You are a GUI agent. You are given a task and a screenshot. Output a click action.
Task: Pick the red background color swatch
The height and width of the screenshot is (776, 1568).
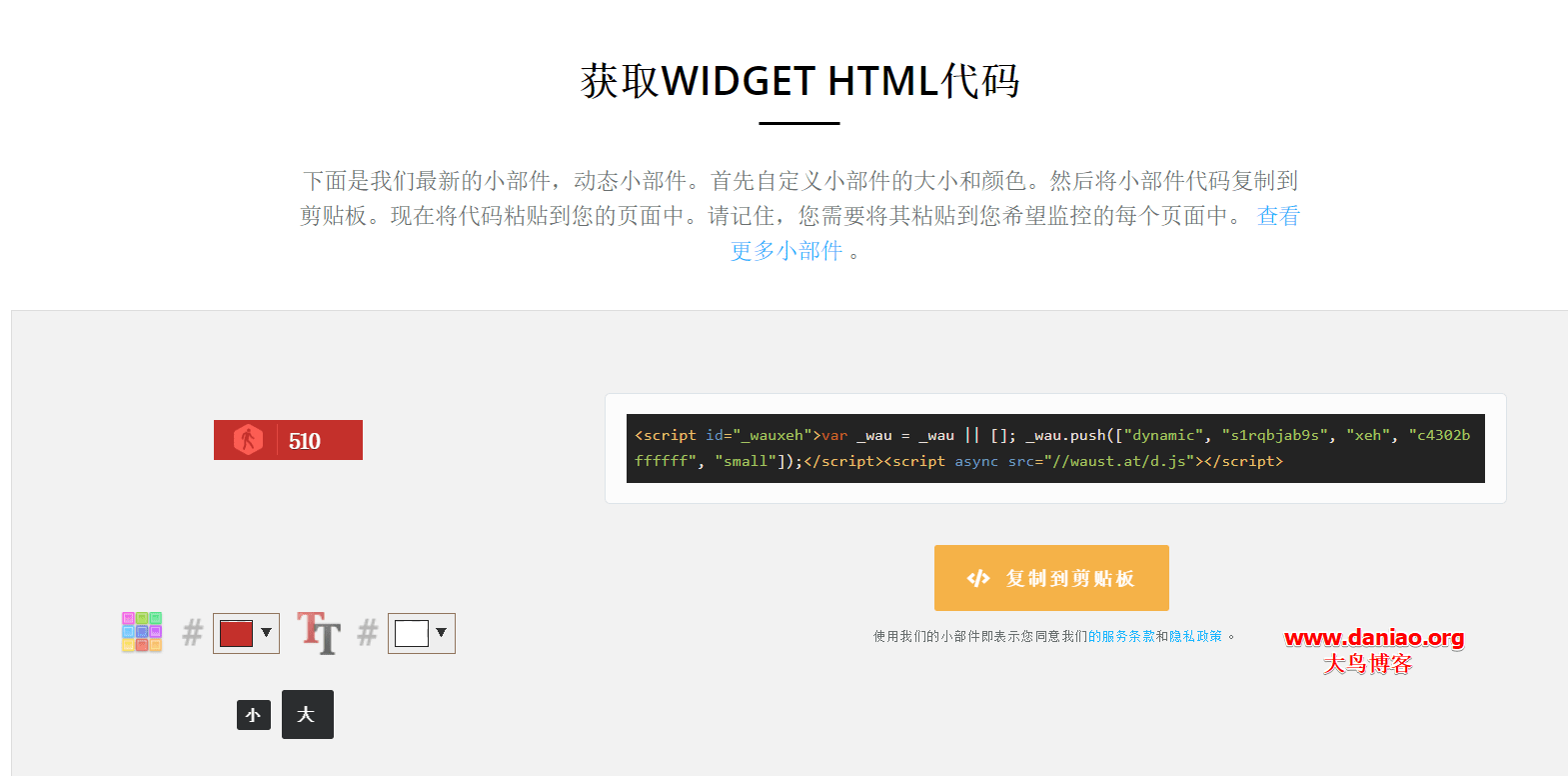236,633
